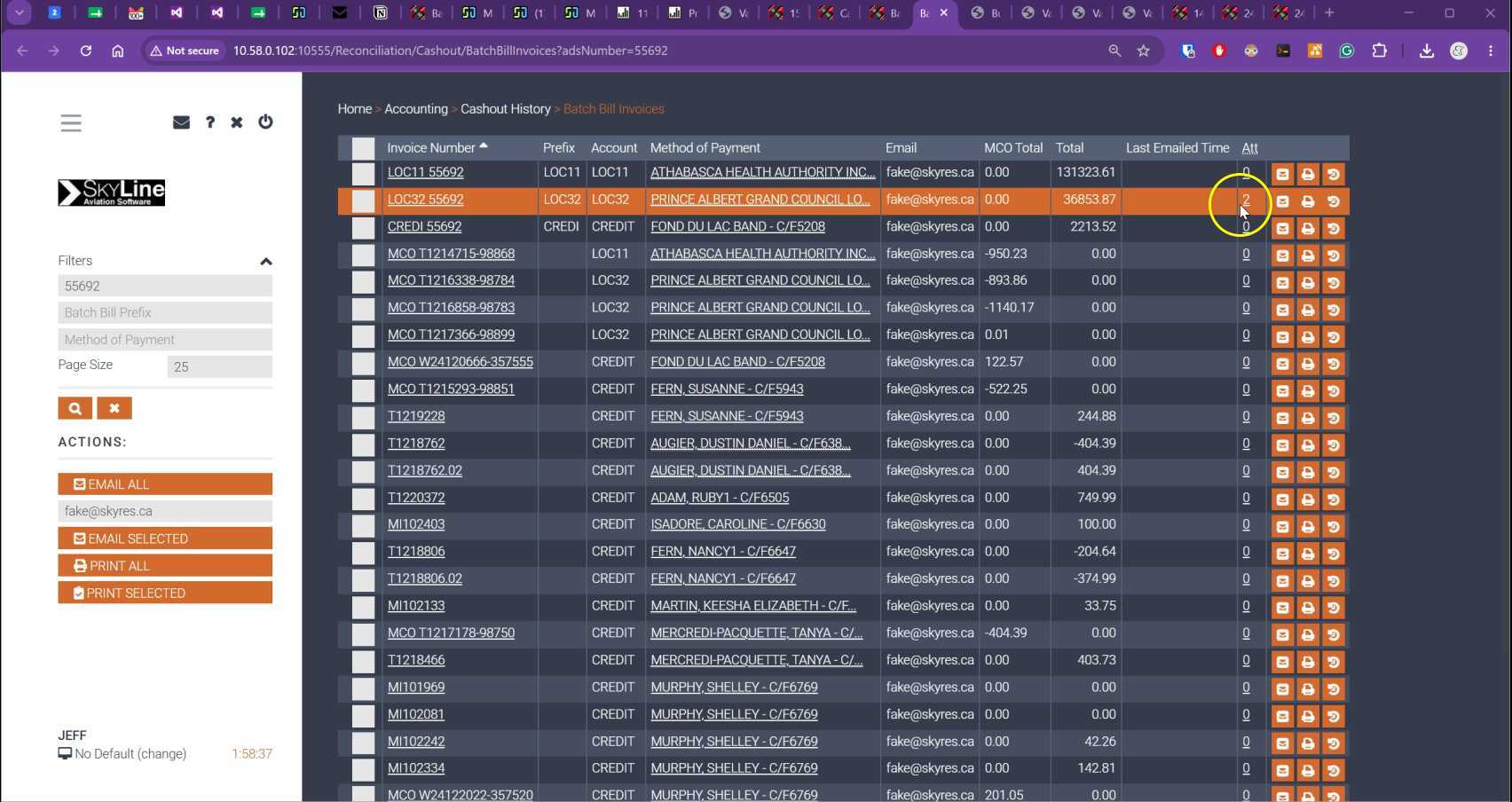This screenshot has height=802, width=1512.
Task: Open the browser downloads icon
Action: [1426, 51]
